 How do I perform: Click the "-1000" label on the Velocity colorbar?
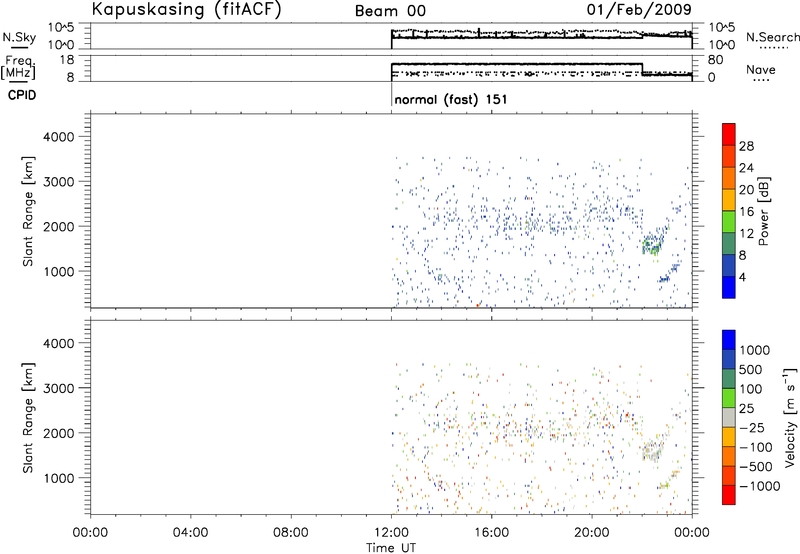pos(760,486)
